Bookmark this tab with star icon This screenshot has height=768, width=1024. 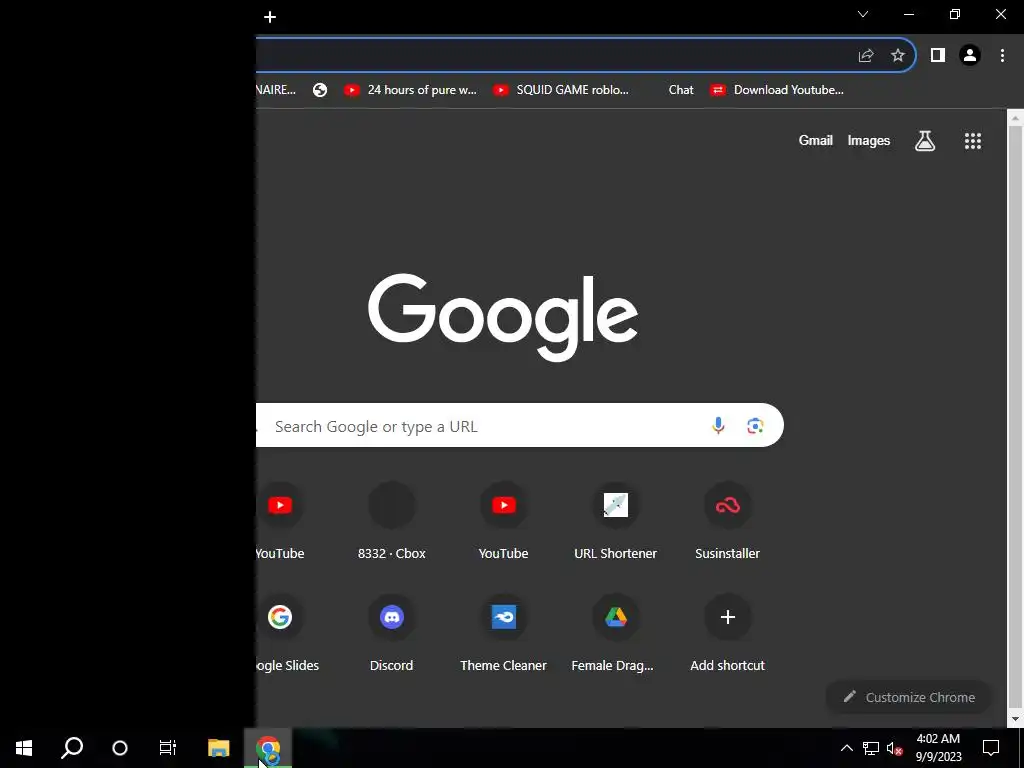[x=898, y=56]
